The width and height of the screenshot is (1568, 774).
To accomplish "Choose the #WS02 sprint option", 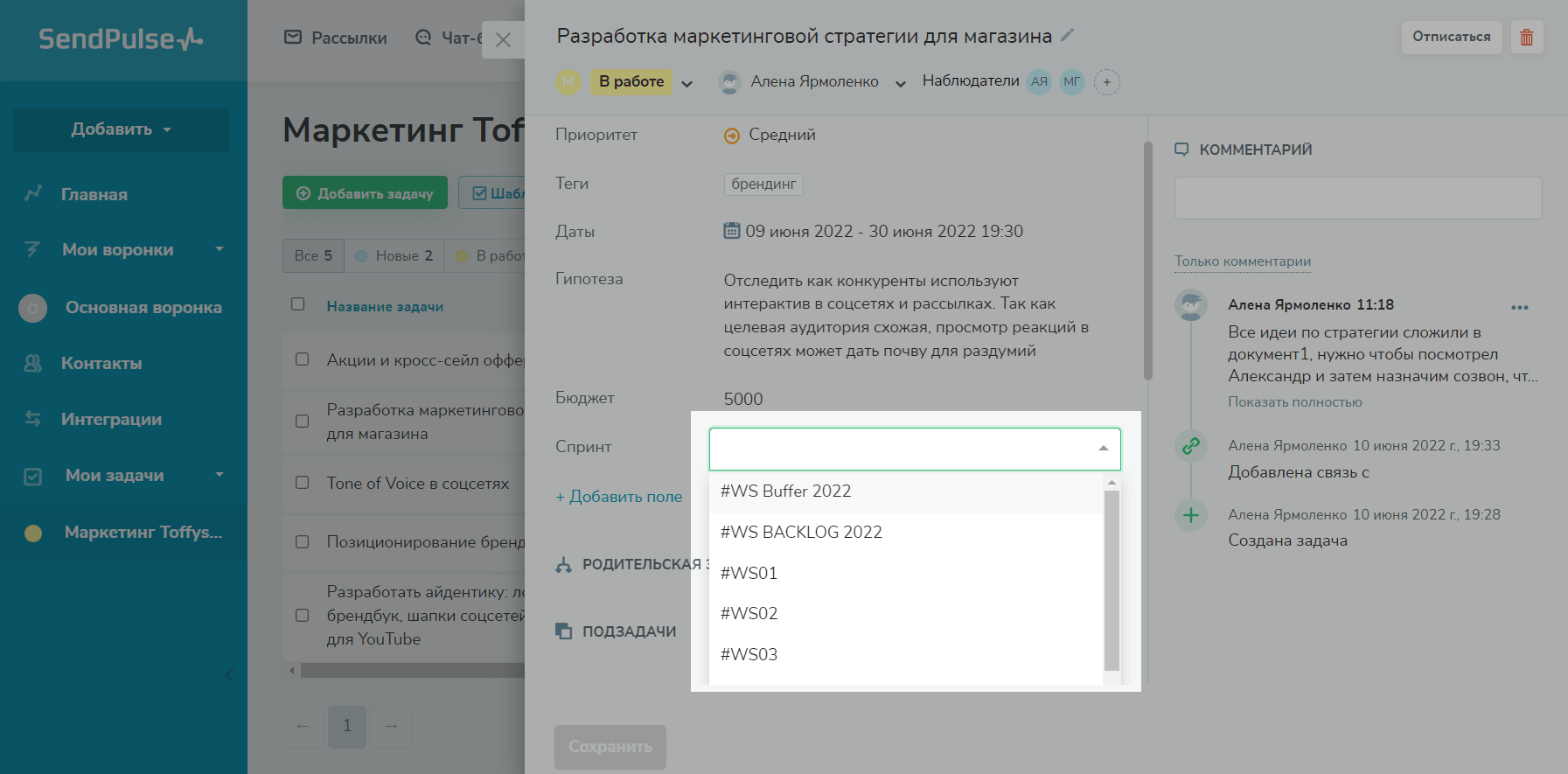I will [749, 613].
